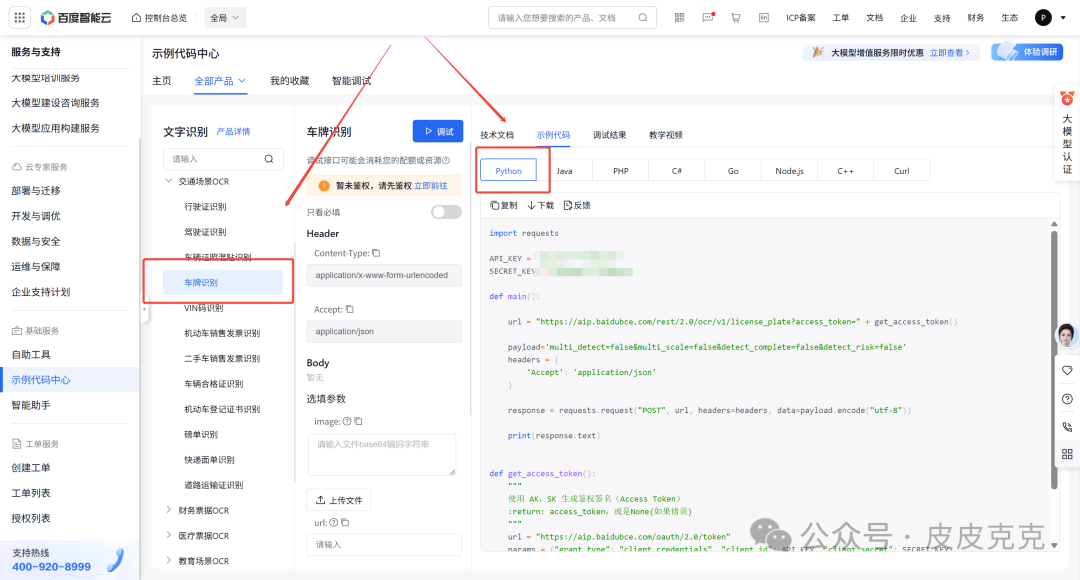Toggle the show-required-only switch
The height and width of the screenshot is (580, 1080).
pos(446,212)
